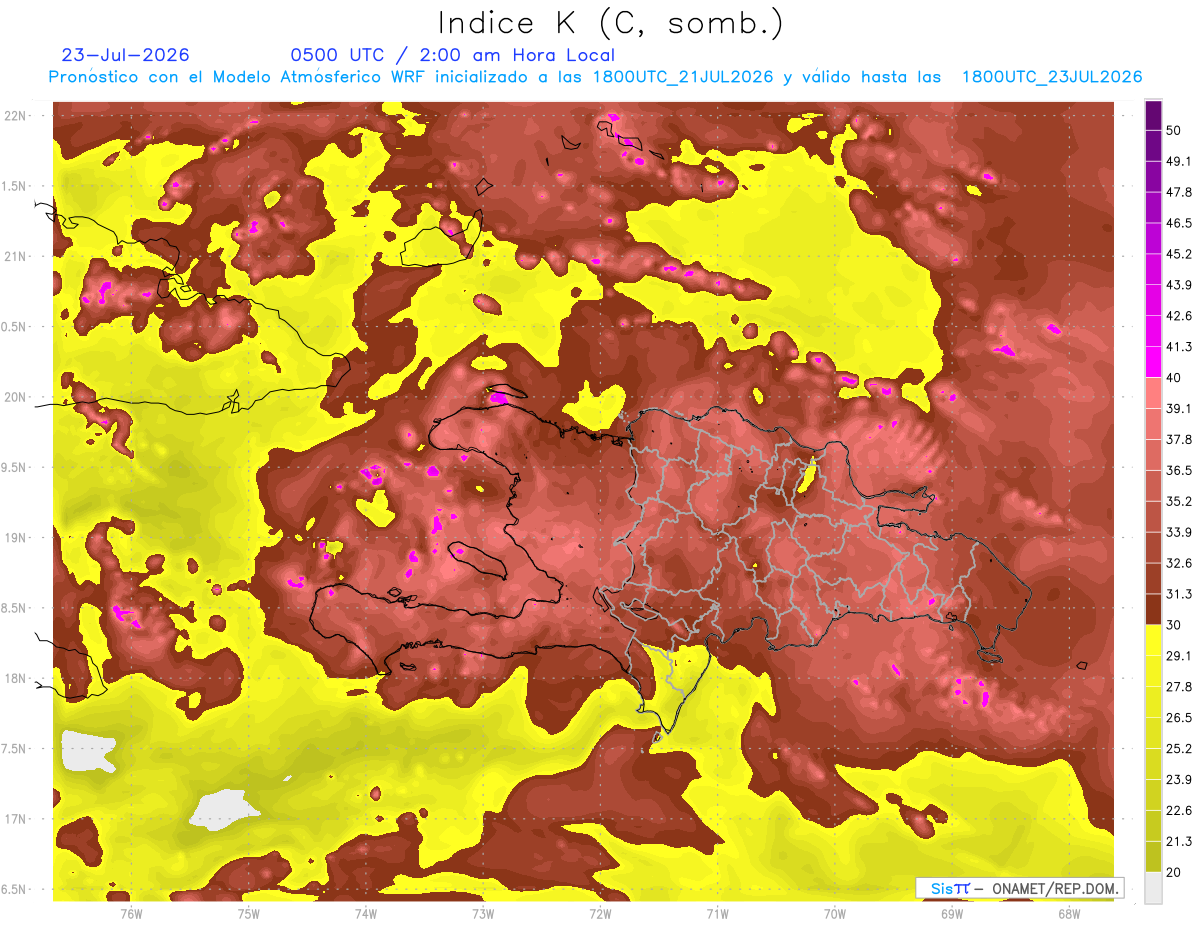Click the '40' colorbar label
Image resolution: width=1200 pixels, height=927 pixels.
click(1173, 378)
